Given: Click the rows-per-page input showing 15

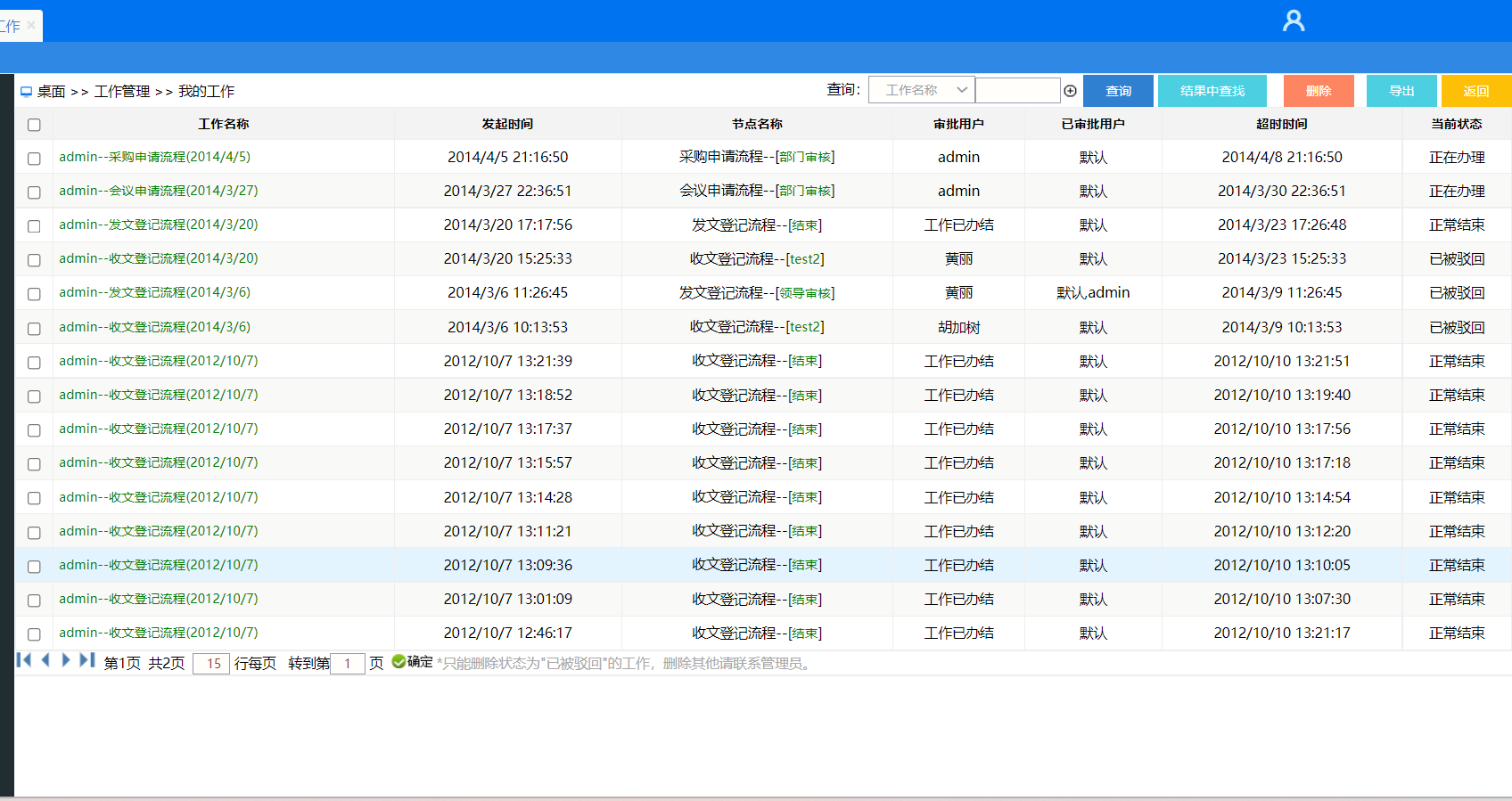Looking at the screenshot, I should point(211,664).
